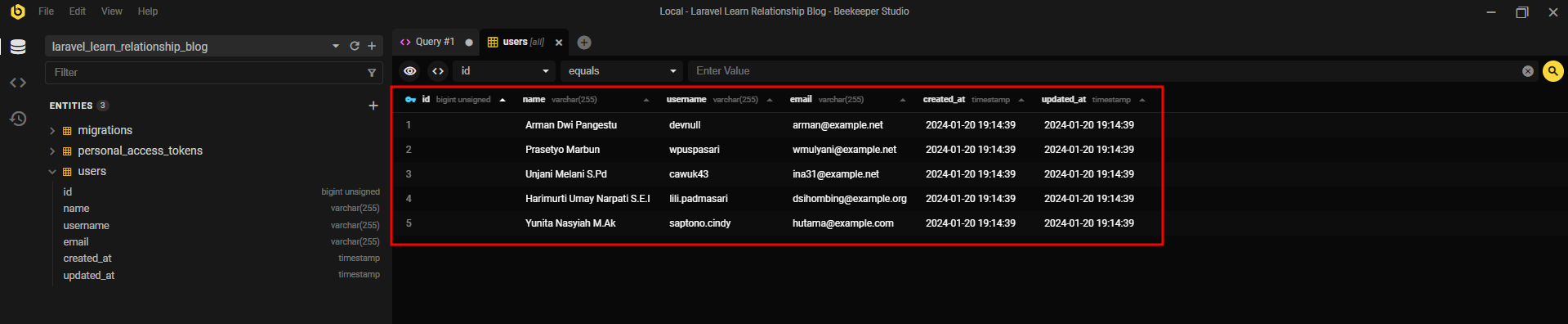Expand the personal_access_tokens table node

tap(52, 151)
